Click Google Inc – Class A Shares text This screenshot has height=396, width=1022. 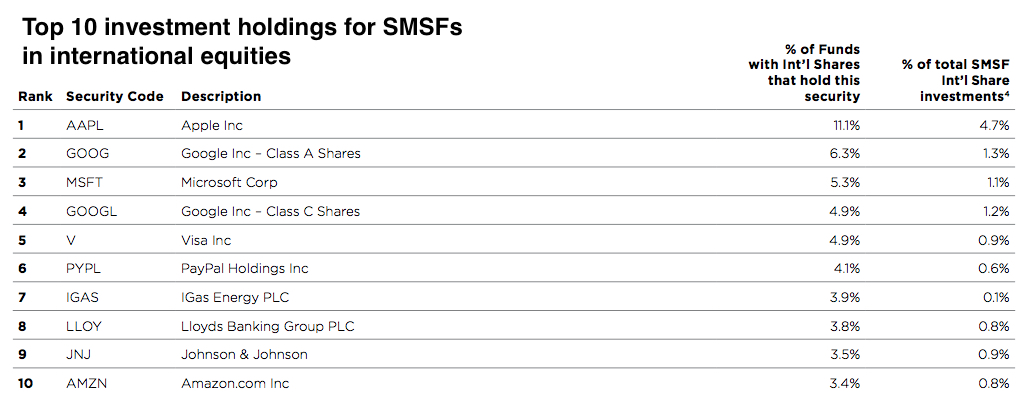tap(270, 154)
